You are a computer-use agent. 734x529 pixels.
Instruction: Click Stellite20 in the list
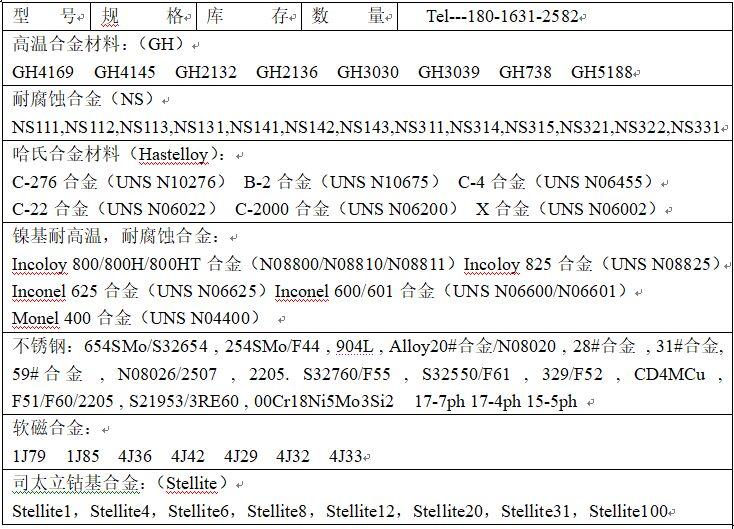(x=448, y=511)
